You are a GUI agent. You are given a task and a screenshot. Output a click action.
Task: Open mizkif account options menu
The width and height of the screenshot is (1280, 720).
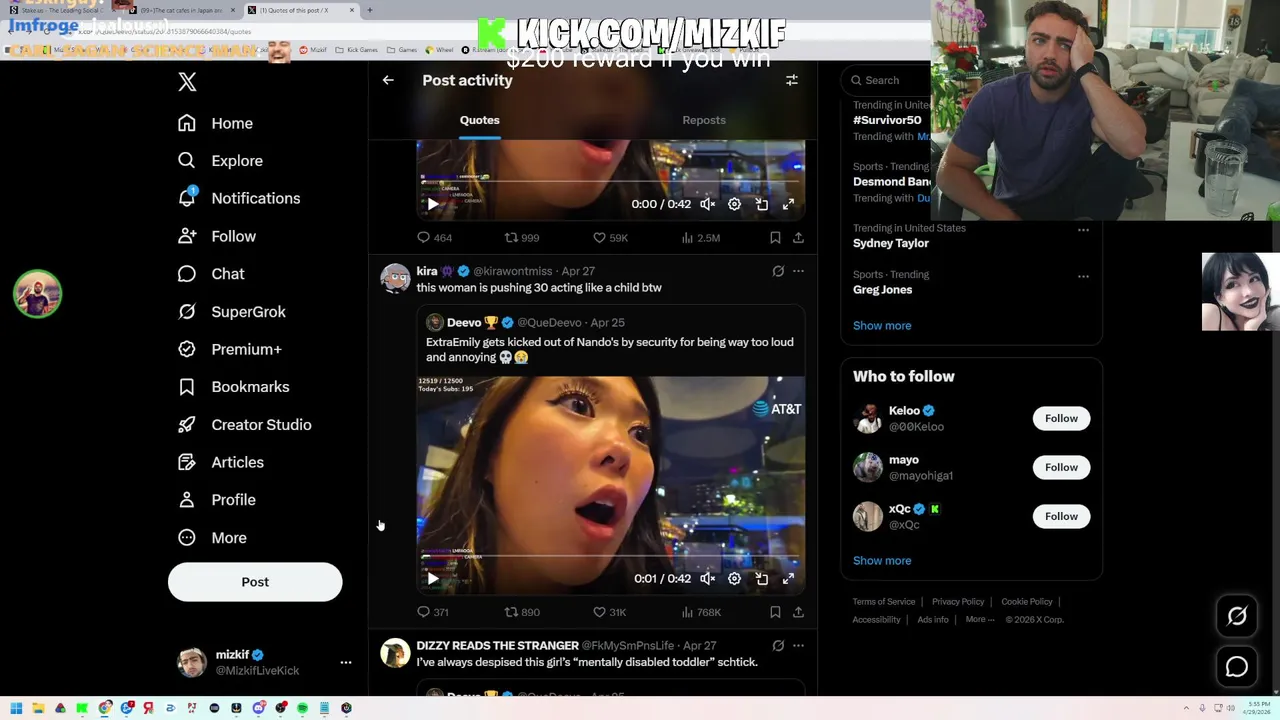pyautogui.click(x=346, y=662)
